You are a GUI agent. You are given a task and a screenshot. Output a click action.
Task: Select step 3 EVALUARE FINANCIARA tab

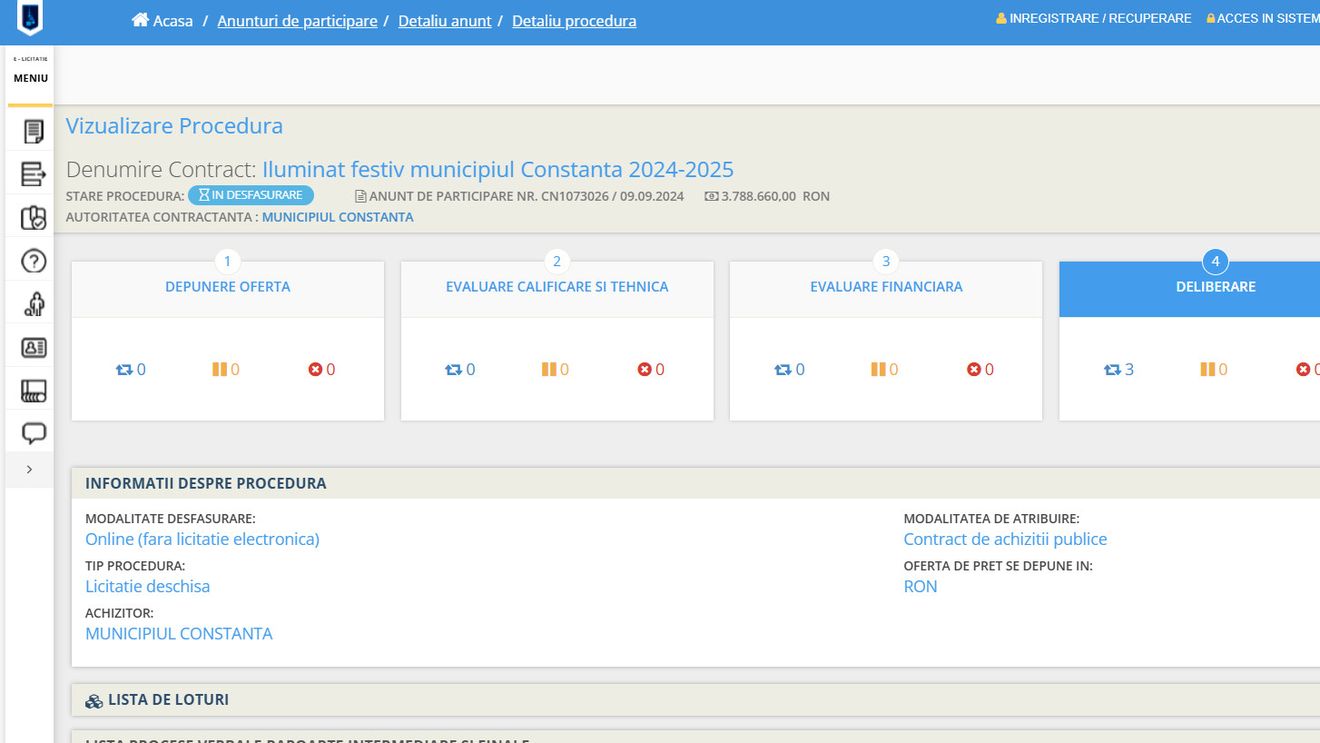[x=886, y=286]
